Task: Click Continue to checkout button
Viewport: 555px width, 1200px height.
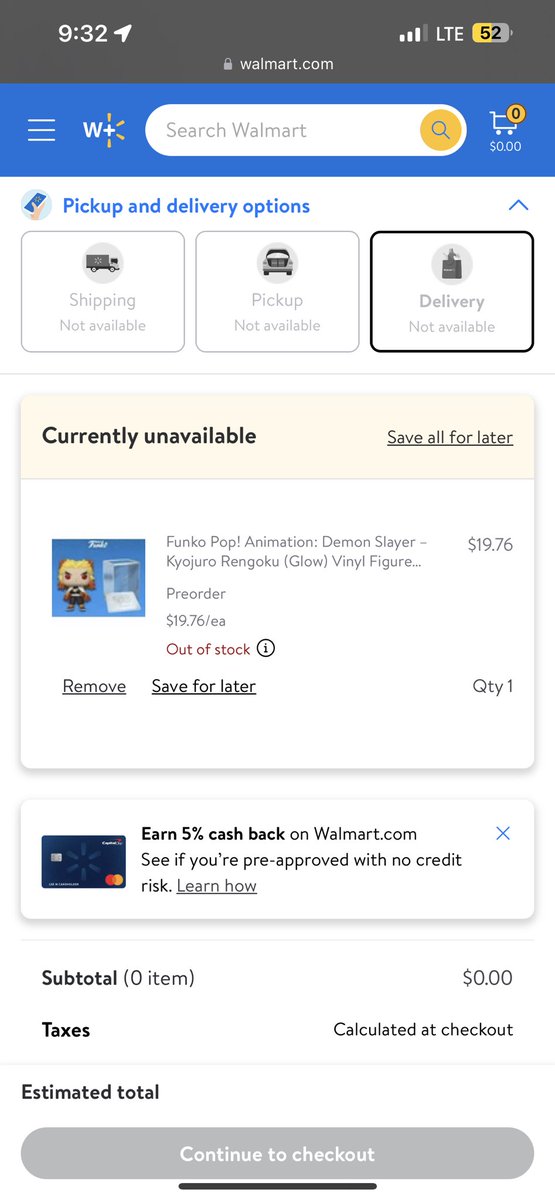Action: (x=277, y=1154)
